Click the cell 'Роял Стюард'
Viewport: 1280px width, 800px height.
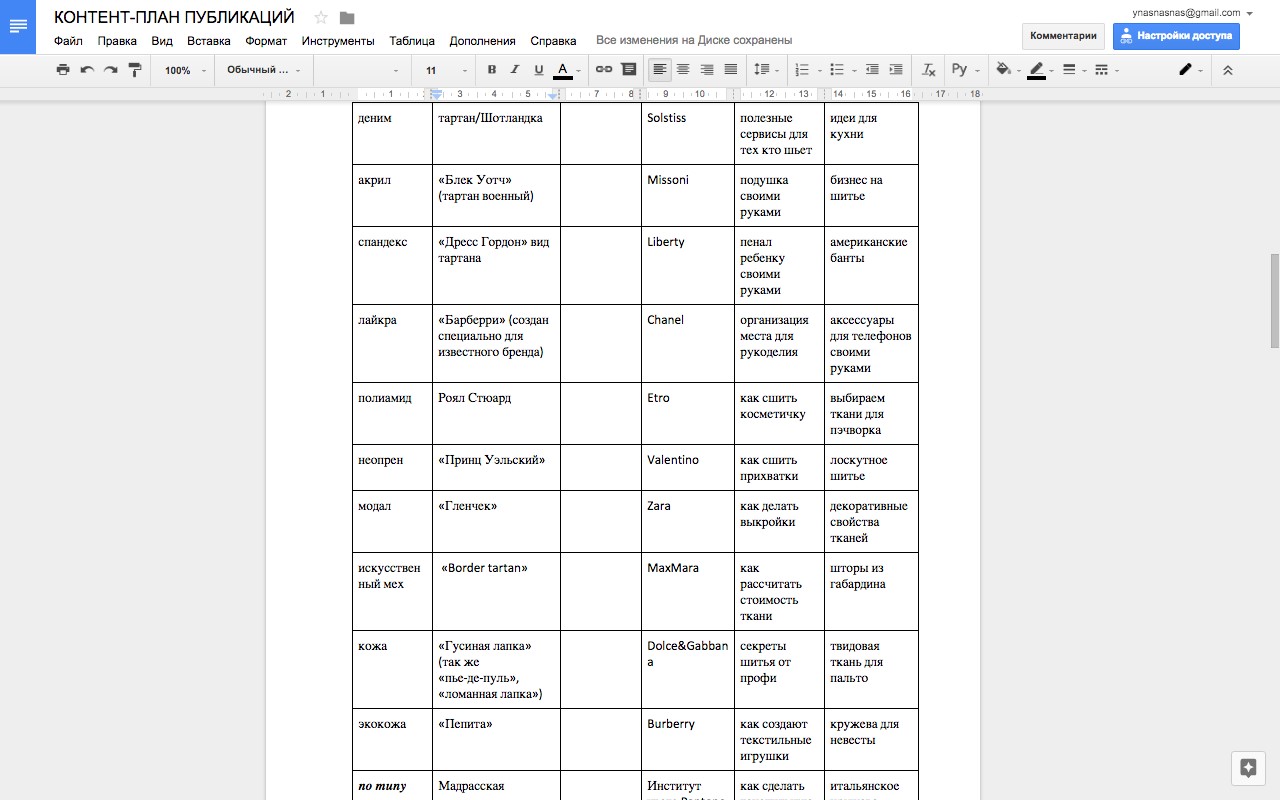496,414
